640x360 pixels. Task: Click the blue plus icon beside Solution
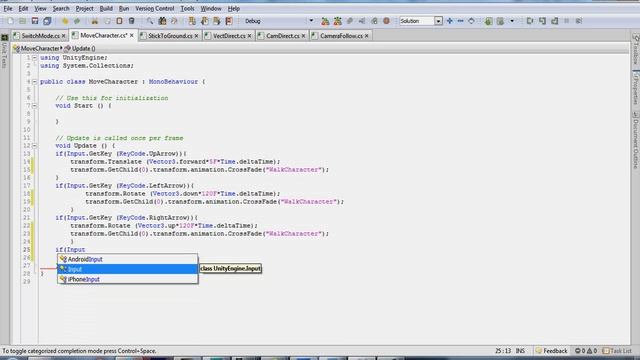[449, 21]
